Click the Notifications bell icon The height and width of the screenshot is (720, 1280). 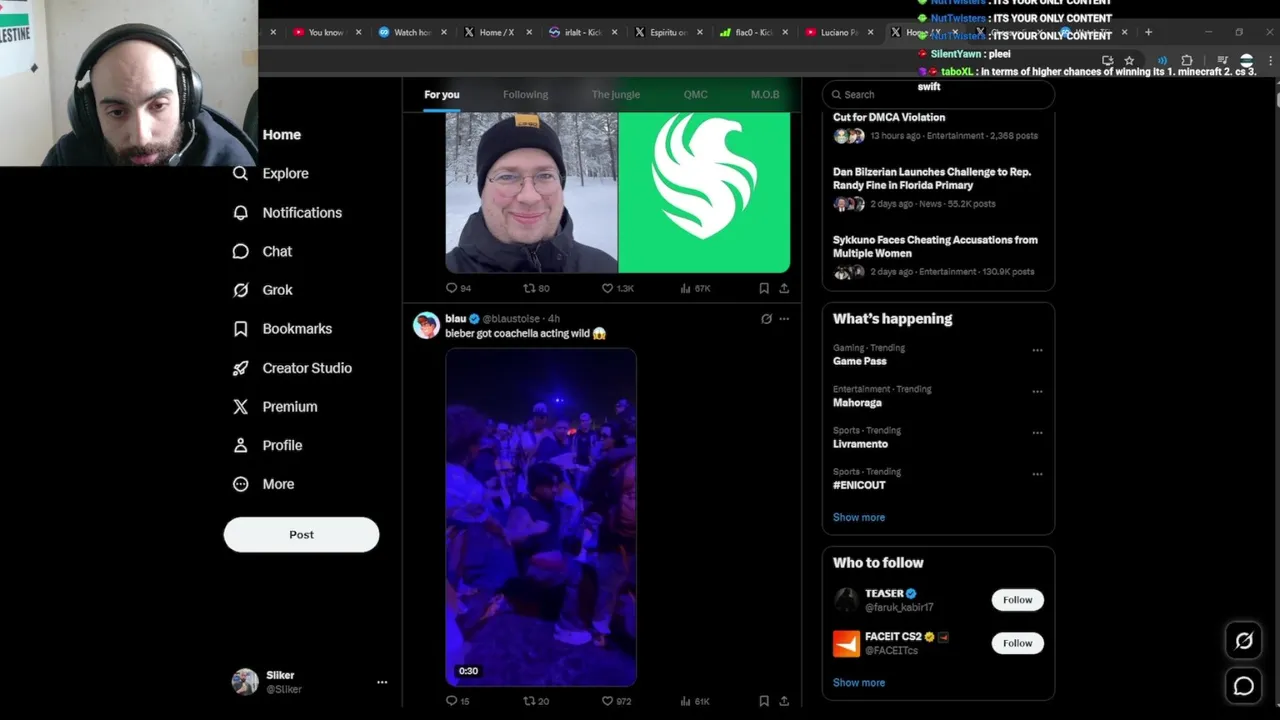click(240, 212)
